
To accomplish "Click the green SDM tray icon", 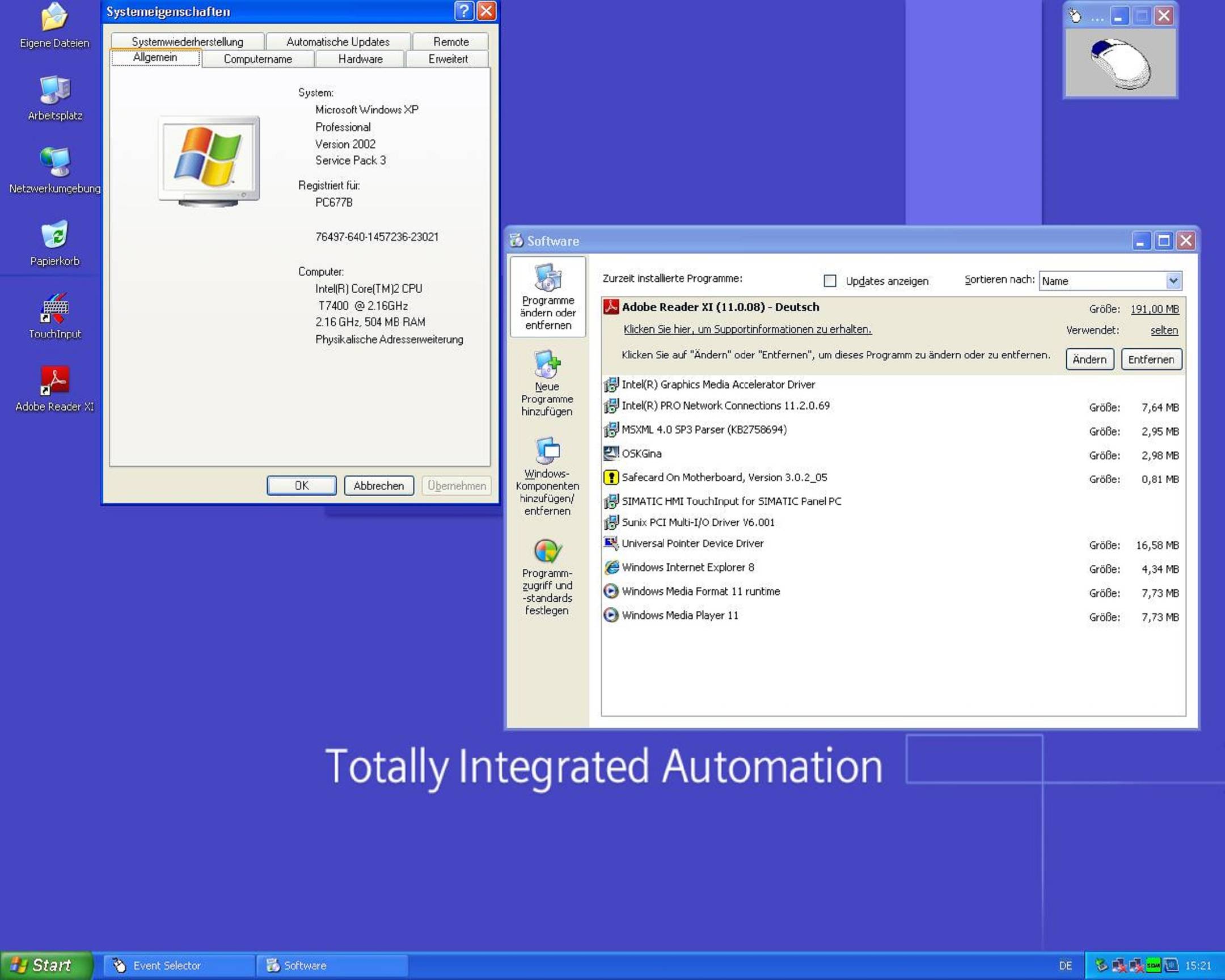I will [1153, 965].
